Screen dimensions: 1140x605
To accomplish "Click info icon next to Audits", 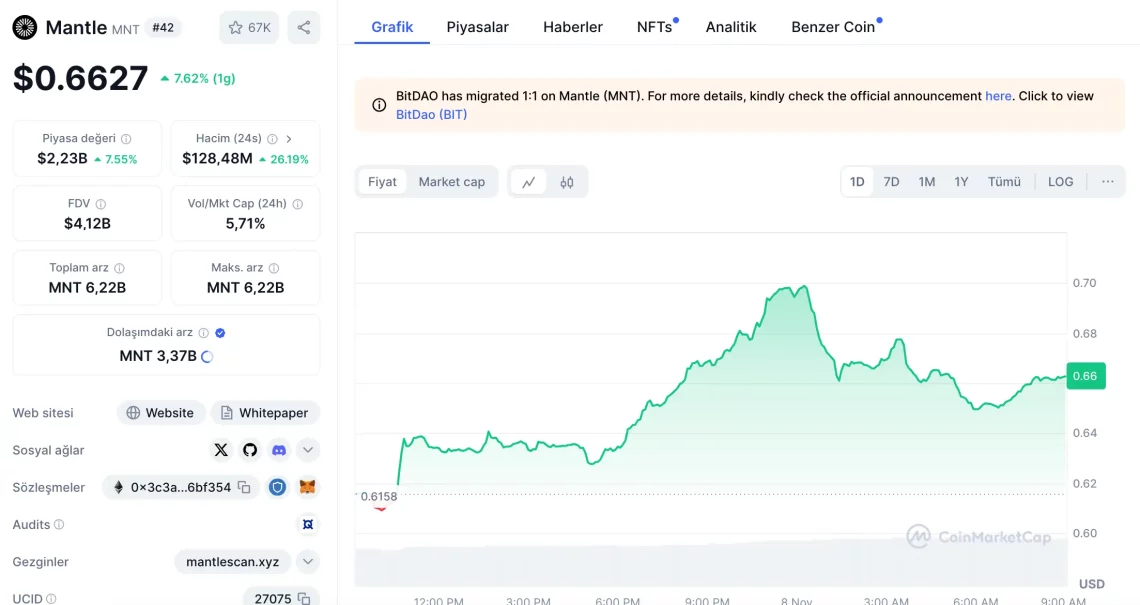I will coord(59,524).
